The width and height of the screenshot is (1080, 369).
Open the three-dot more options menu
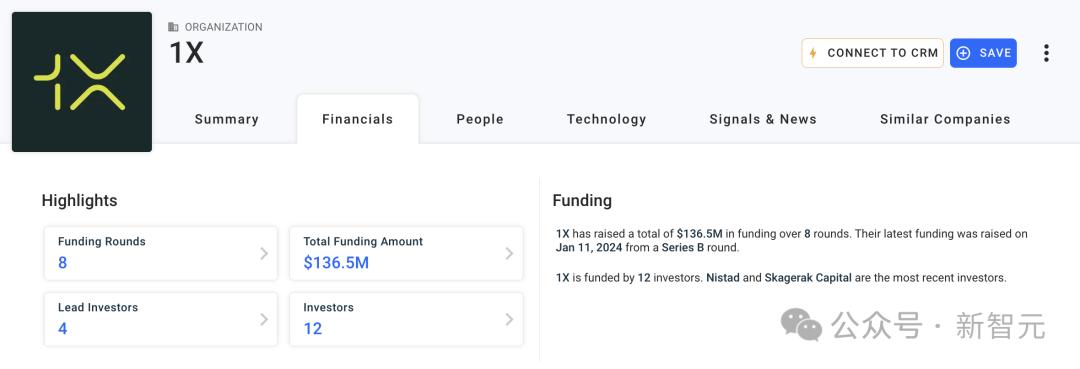click(1046, 53)
